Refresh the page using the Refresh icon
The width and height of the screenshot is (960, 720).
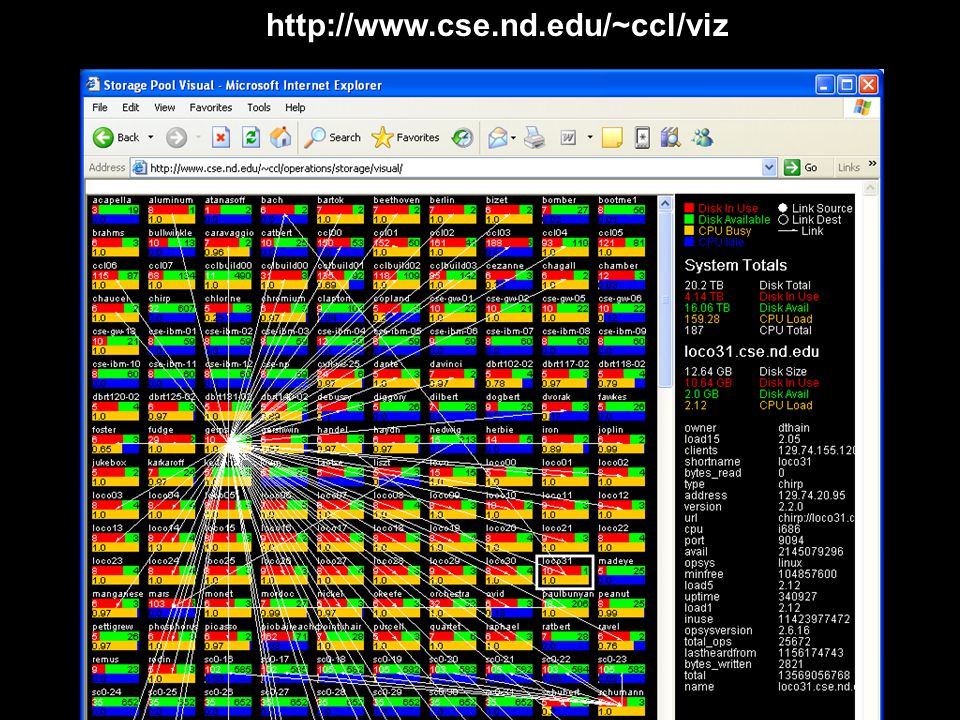click(x=250, y=137)
